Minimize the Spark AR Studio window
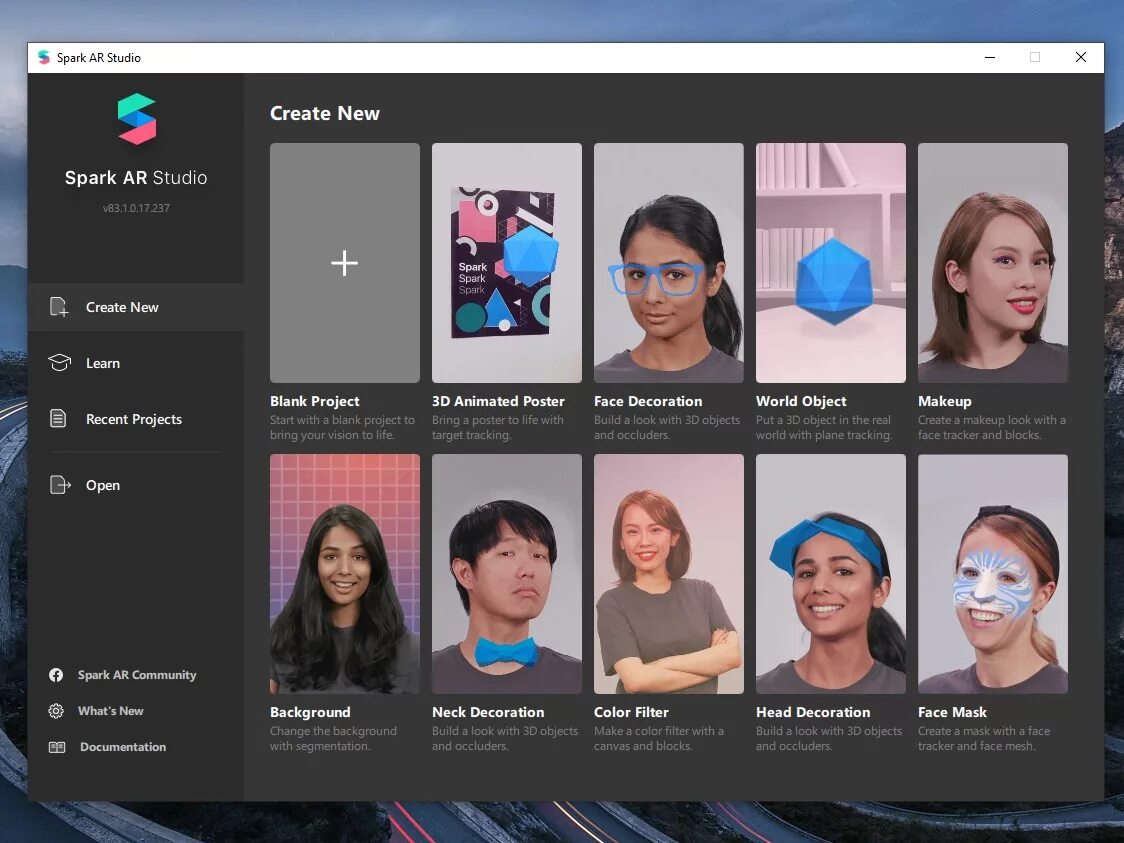 coord(990,57)
